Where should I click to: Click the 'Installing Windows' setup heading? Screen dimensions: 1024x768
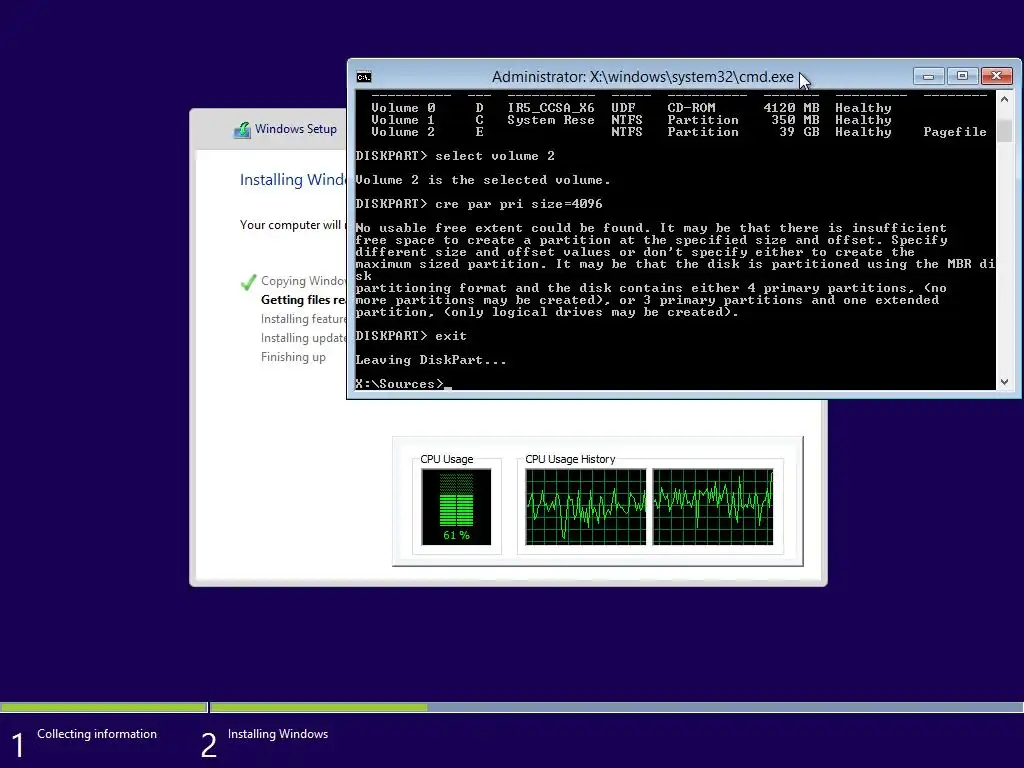click(x=293, y=180)
